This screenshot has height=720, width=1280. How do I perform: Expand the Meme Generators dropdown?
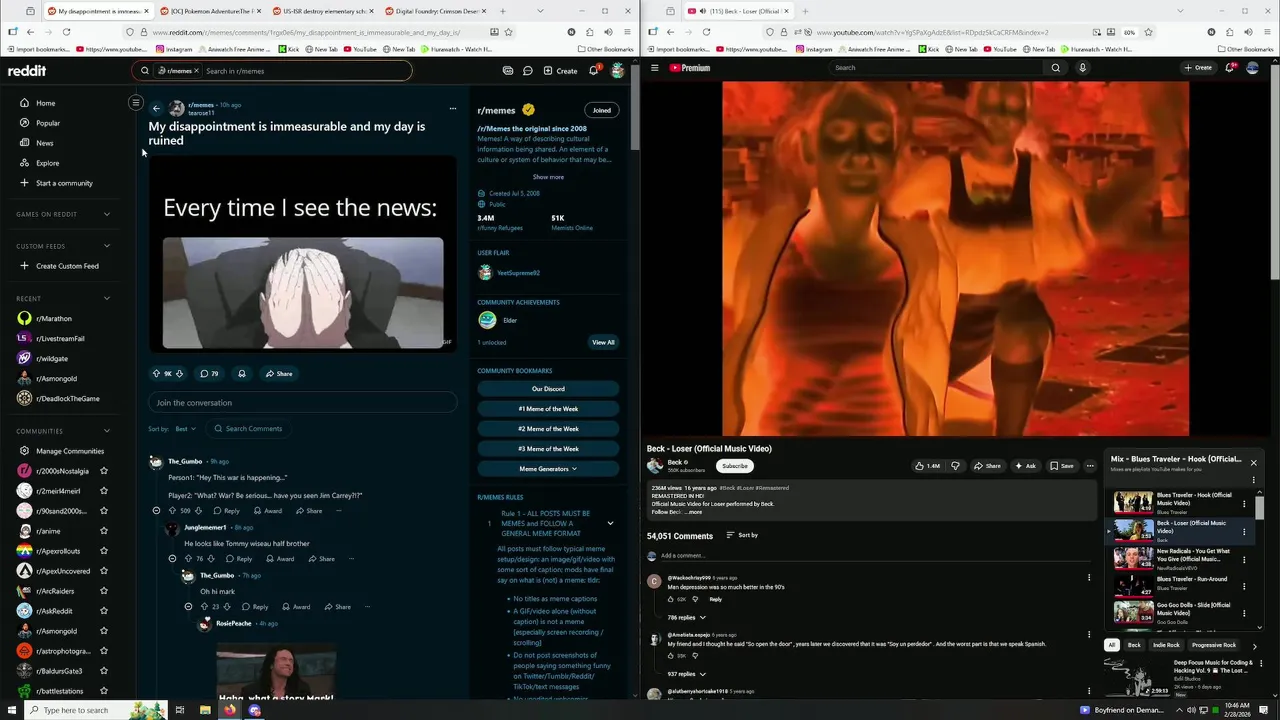click(x=548, y=469)
